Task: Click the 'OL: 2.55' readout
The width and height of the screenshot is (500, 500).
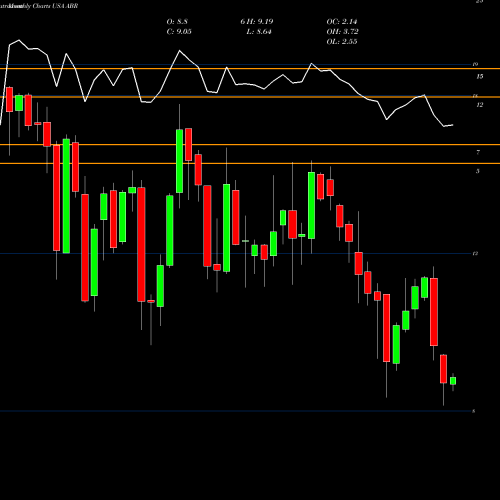Action: [342, 42]
